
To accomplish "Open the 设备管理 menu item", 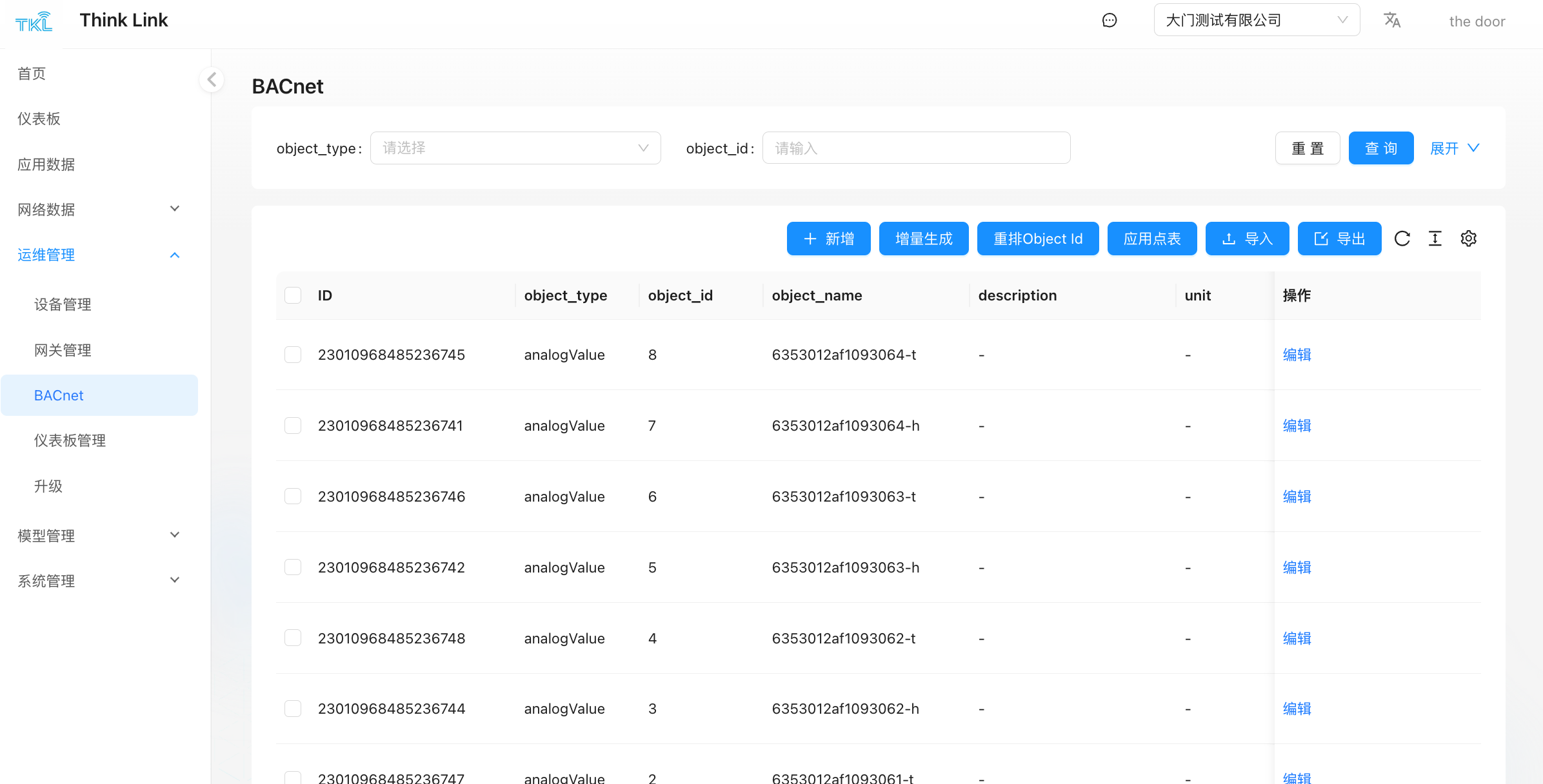I will coord(63,304).
